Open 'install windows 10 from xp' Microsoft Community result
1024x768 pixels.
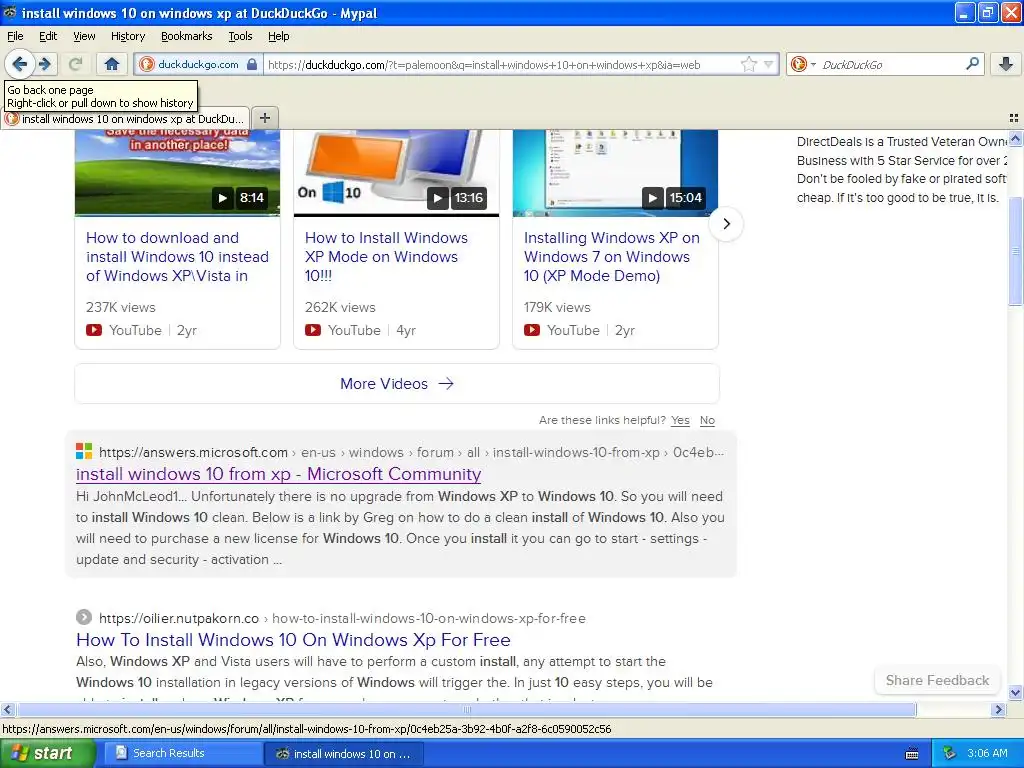(x=278, y=473)
